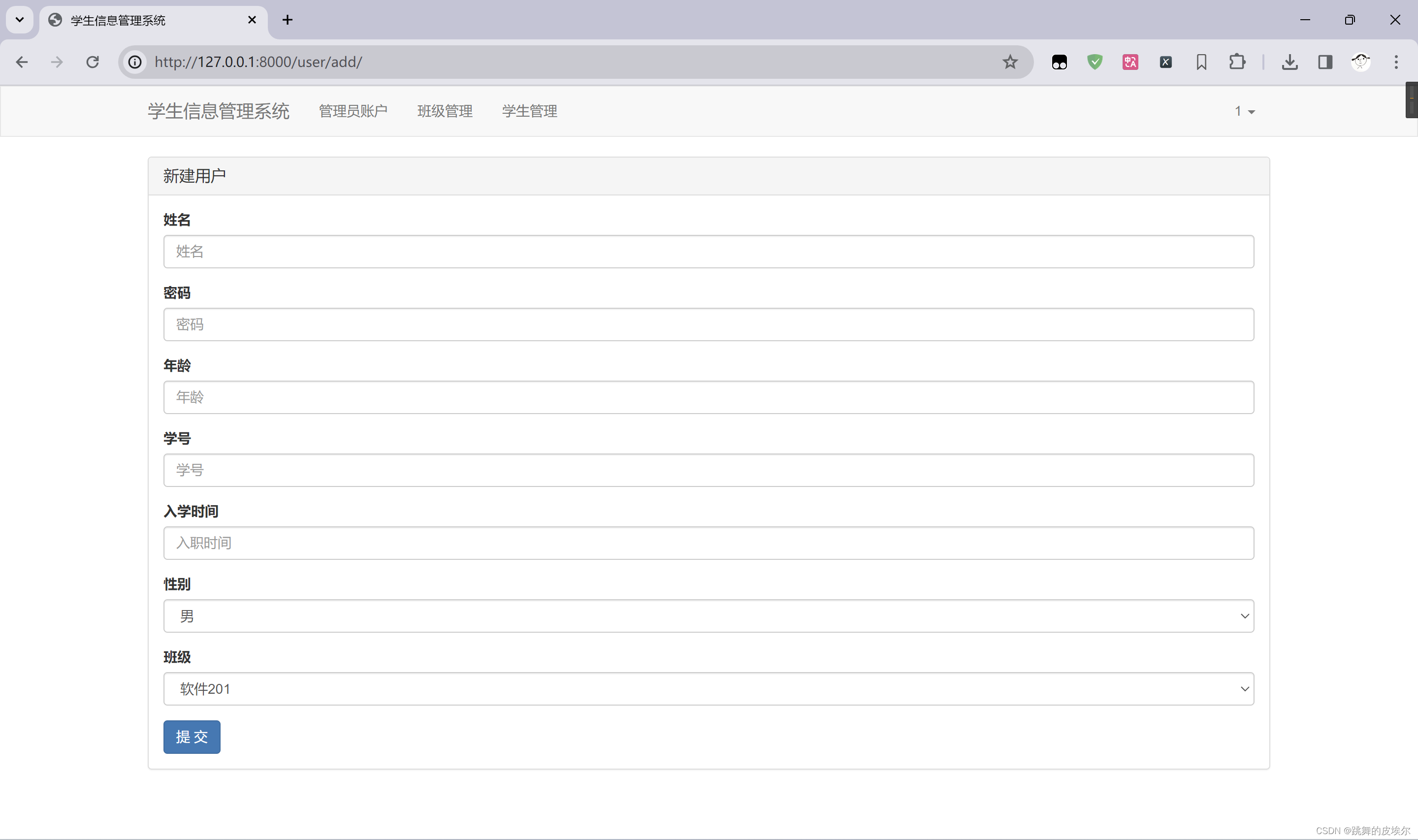Minimize the browser window
Screen dimensions: 1418x840
[x=1305, y=20]
